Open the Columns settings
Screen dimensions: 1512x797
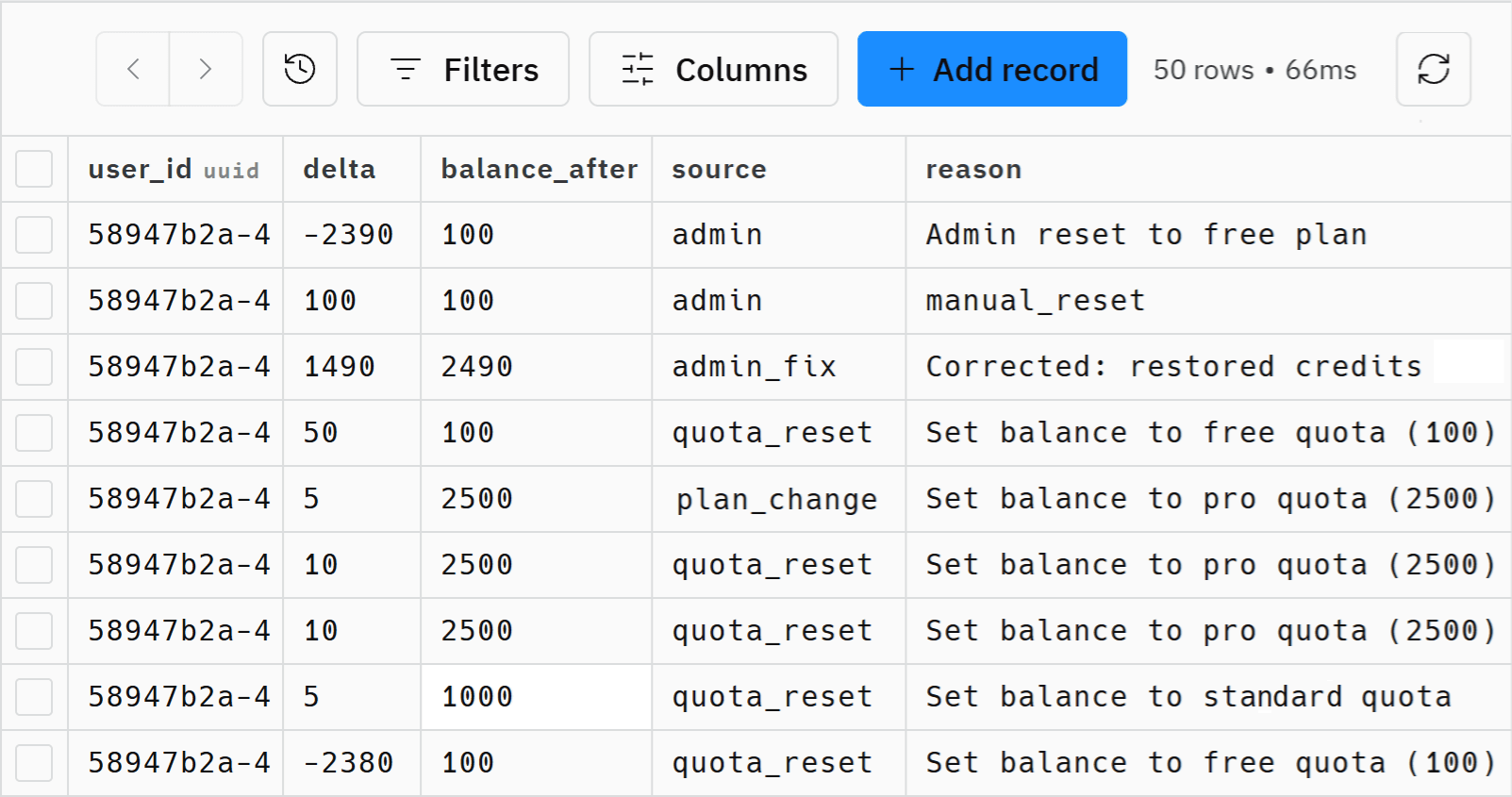tap(713, 69)
